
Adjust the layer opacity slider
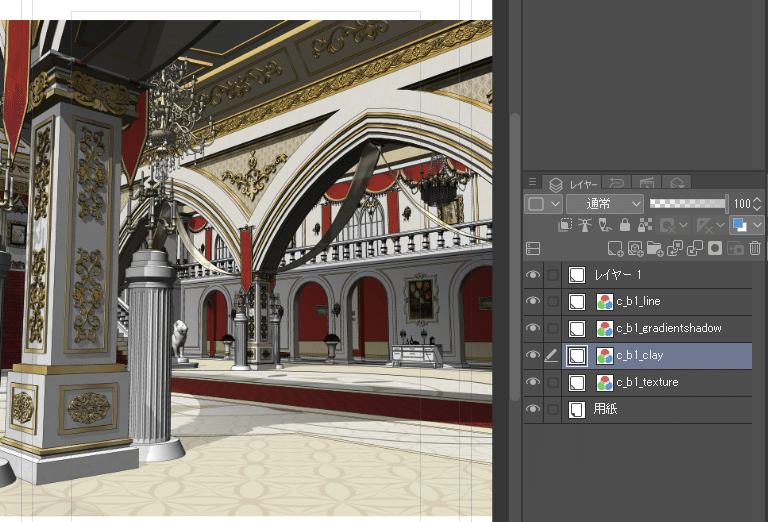(688, 204)
